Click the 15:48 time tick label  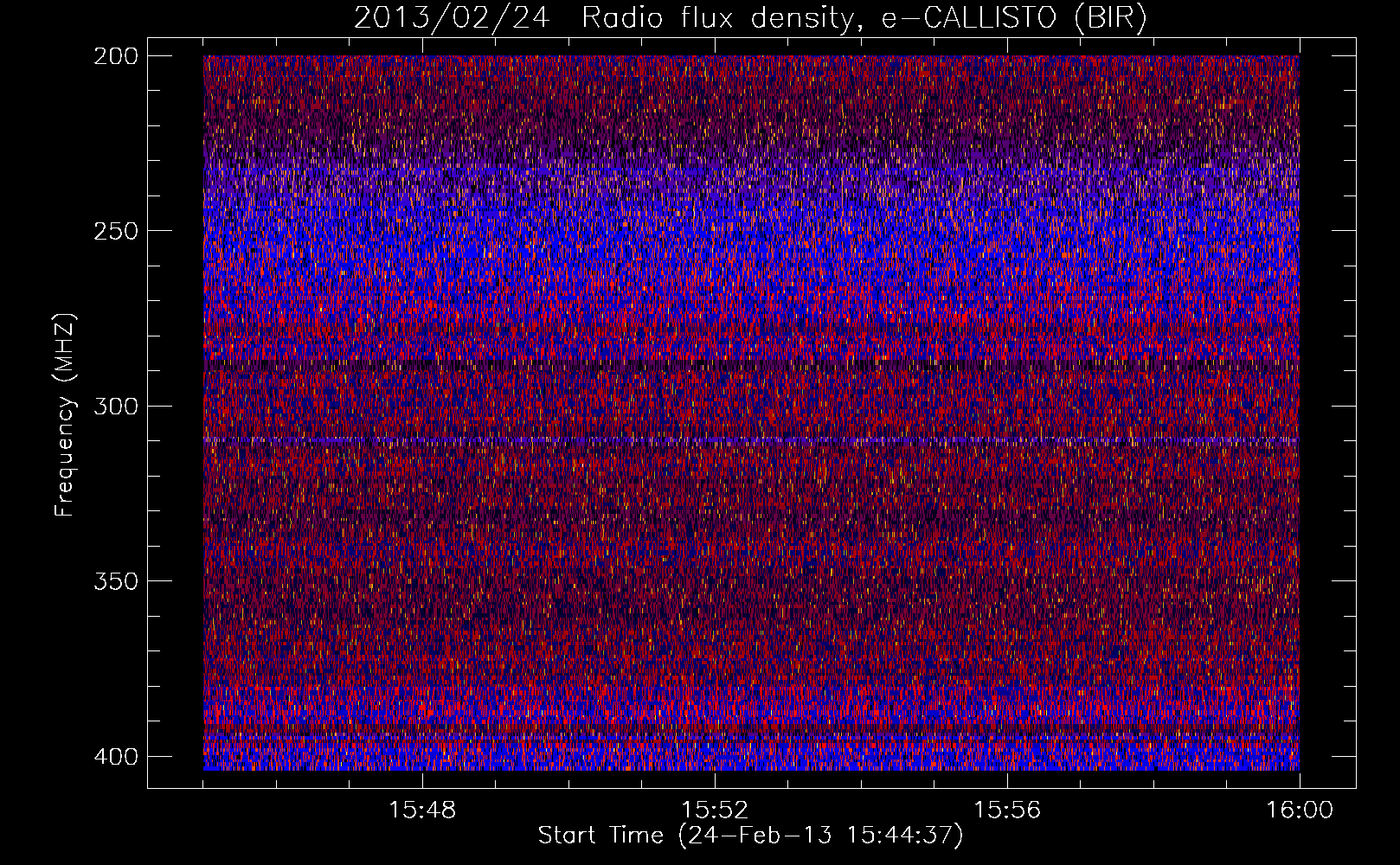point(422,811)
